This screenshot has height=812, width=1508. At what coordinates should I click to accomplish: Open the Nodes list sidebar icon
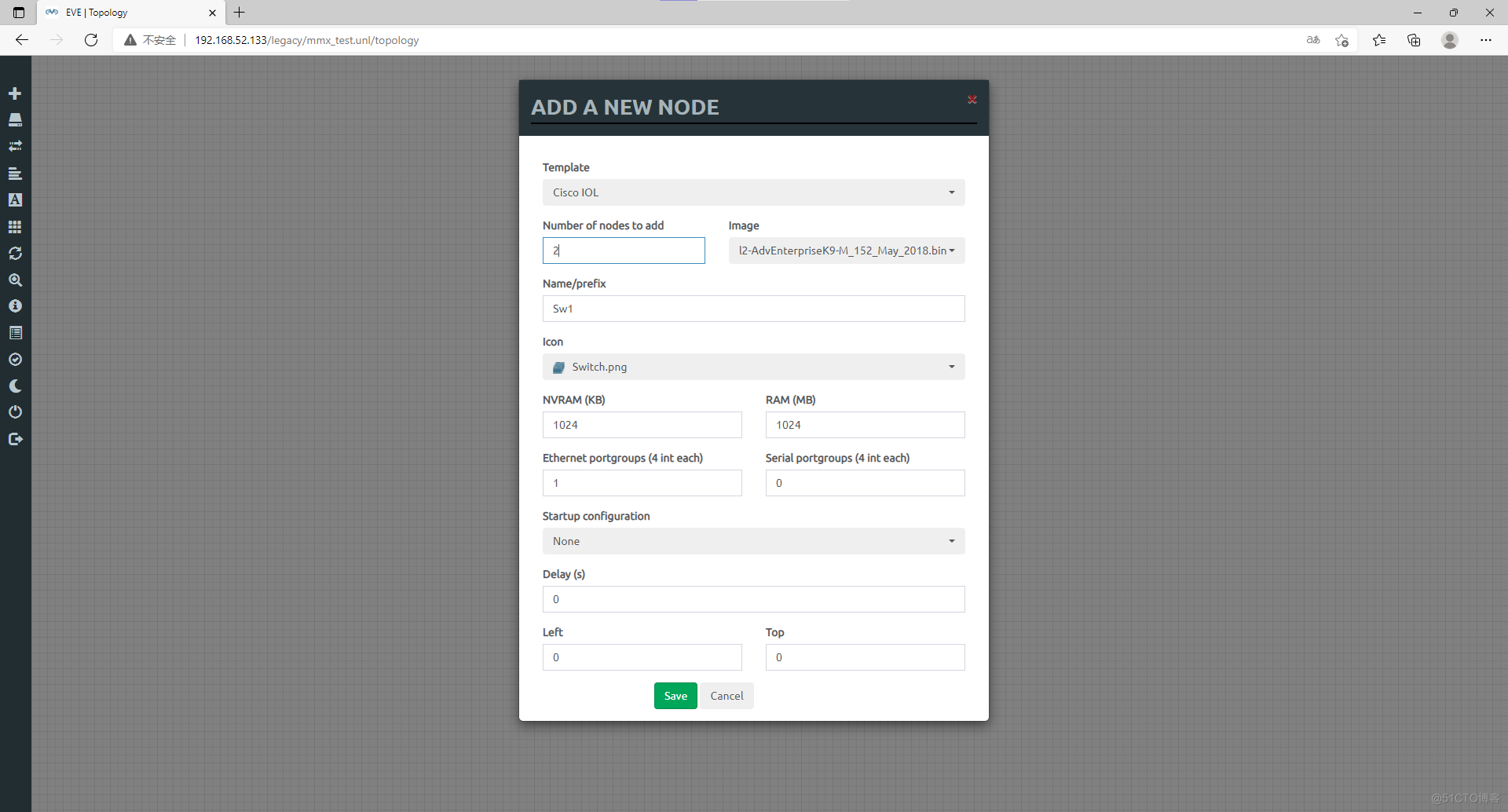(x=15, y=120)
